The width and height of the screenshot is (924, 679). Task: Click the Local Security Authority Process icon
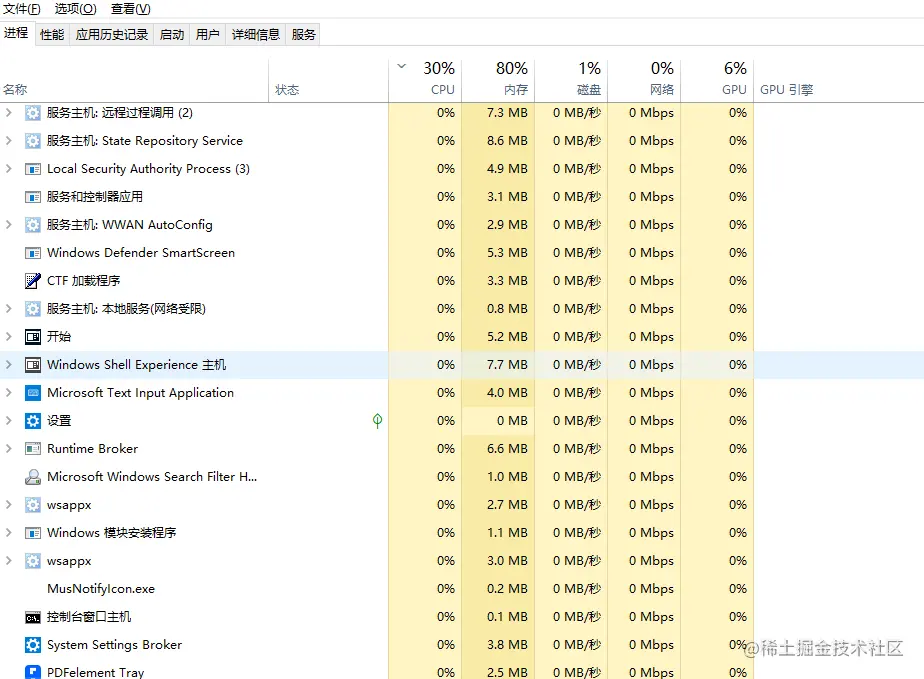(x=33, y=169)
